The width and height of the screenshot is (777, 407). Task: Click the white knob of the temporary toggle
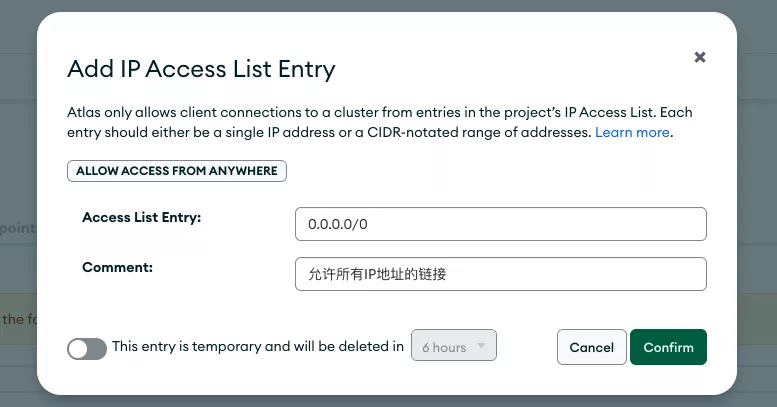pyautogui.click(x=78, y=349)
